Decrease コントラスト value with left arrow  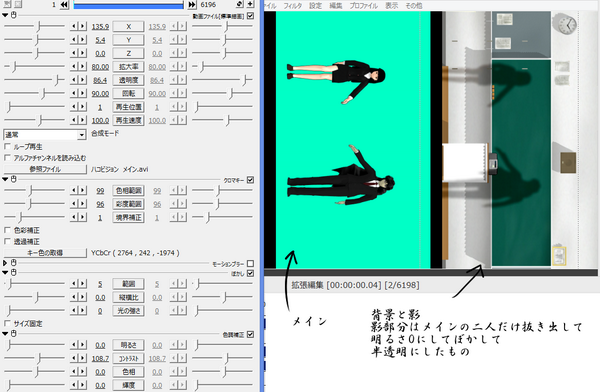pyautogui.click(x=74, y=358)
